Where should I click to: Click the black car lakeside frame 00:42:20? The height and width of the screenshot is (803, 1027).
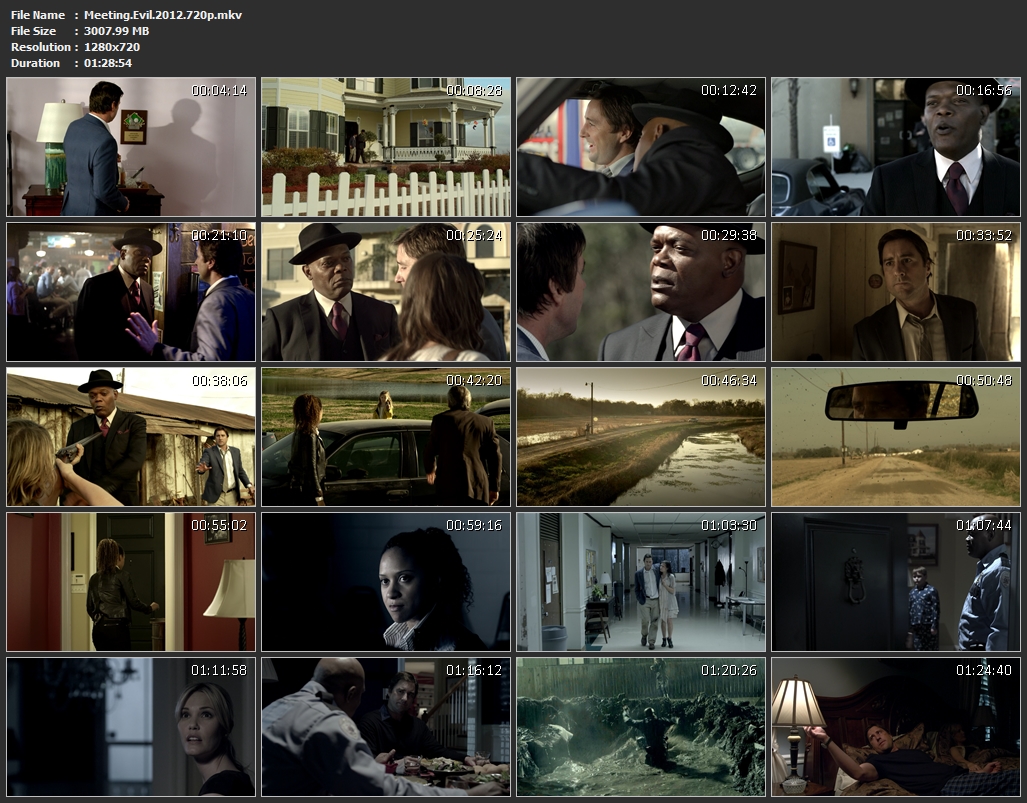coord(386,437)
